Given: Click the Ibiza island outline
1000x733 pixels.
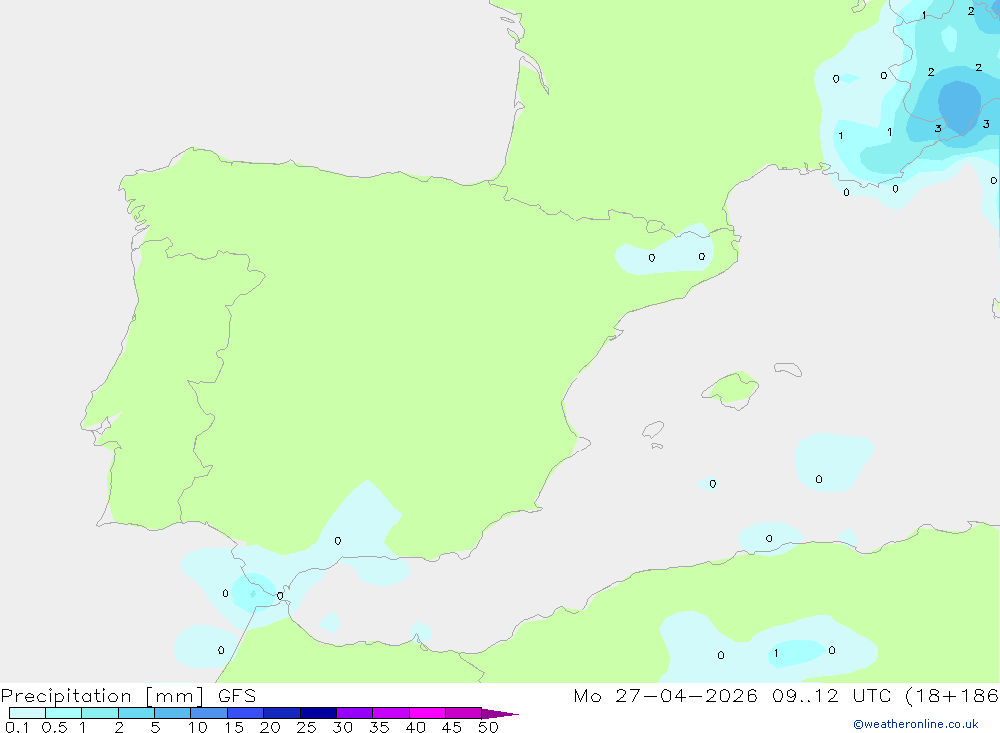Looking at the screenshot, I should [x=653, y=430].
